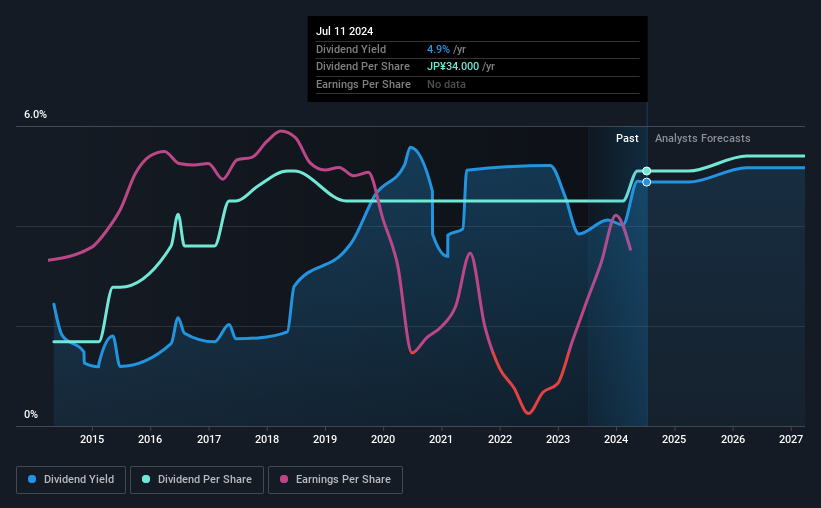Image resolution: width=821 pixels, height=508 pixels.
Task: Click the 'Dividend Yield' row label in tooltip
Action: [x=351, y=49]
